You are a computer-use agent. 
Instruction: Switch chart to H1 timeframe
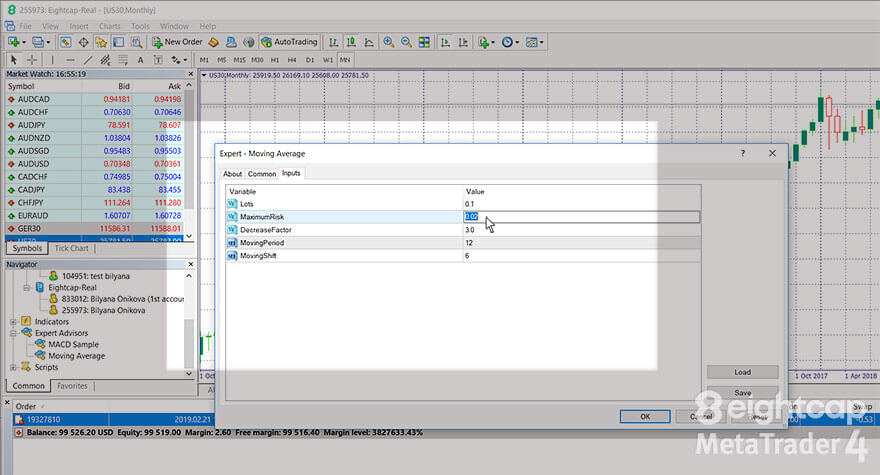point(274,60)
